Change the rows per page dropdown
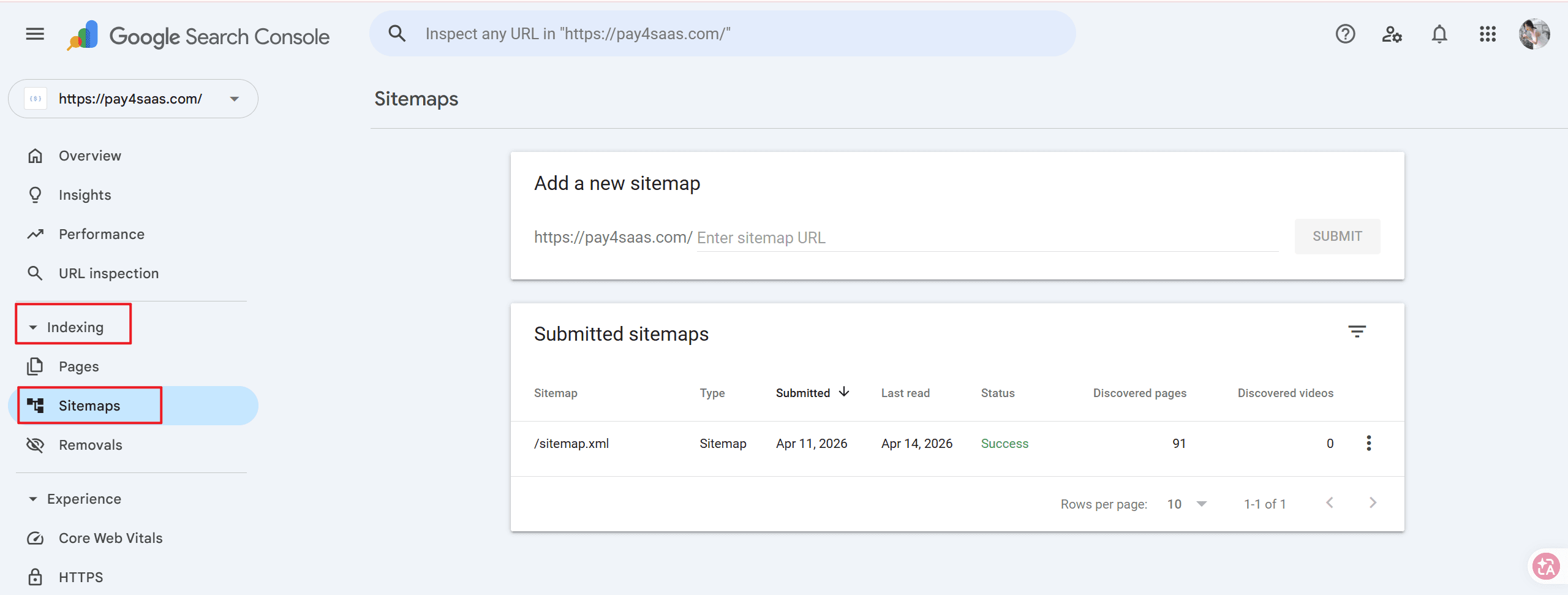Screen dimensions: 1568x595 pos(1187,504)
